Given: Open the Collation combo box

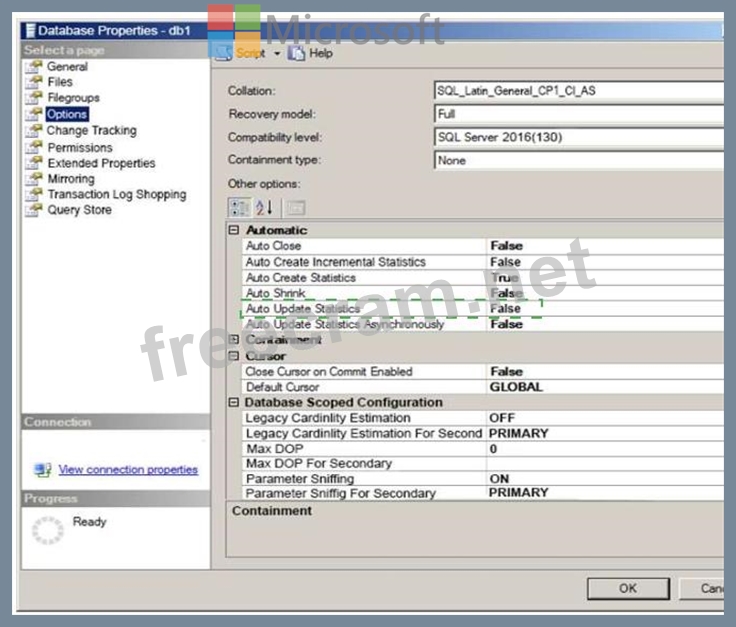Looking at the screenshot, I should point(579,91).
